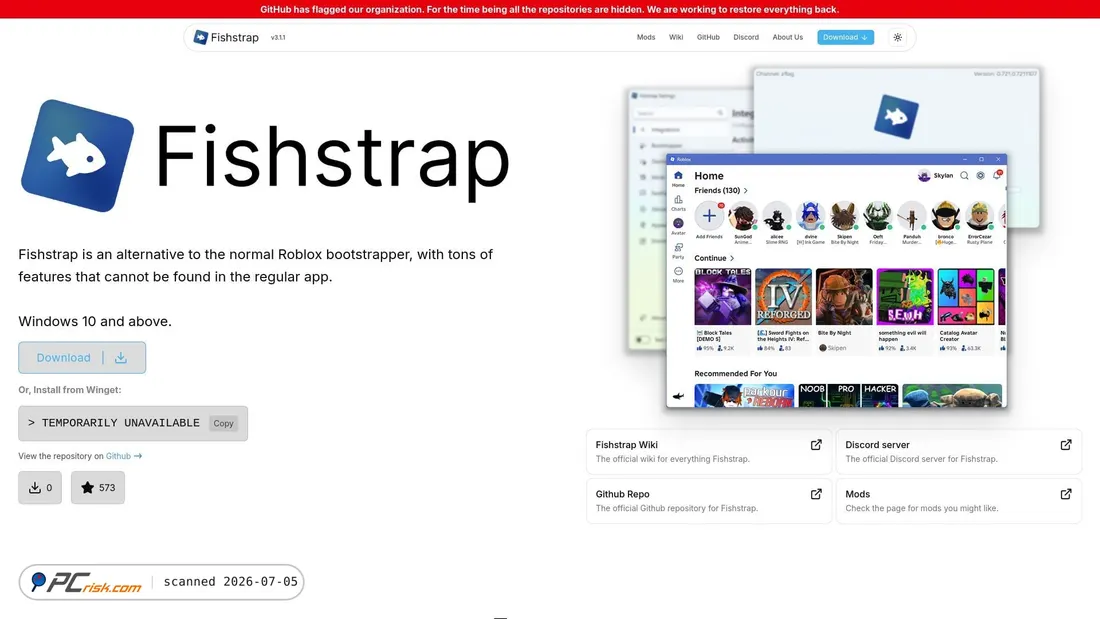Open the Mods nav link
The height and width of the screenshot is (619, 1100).
tap(646, 37)
